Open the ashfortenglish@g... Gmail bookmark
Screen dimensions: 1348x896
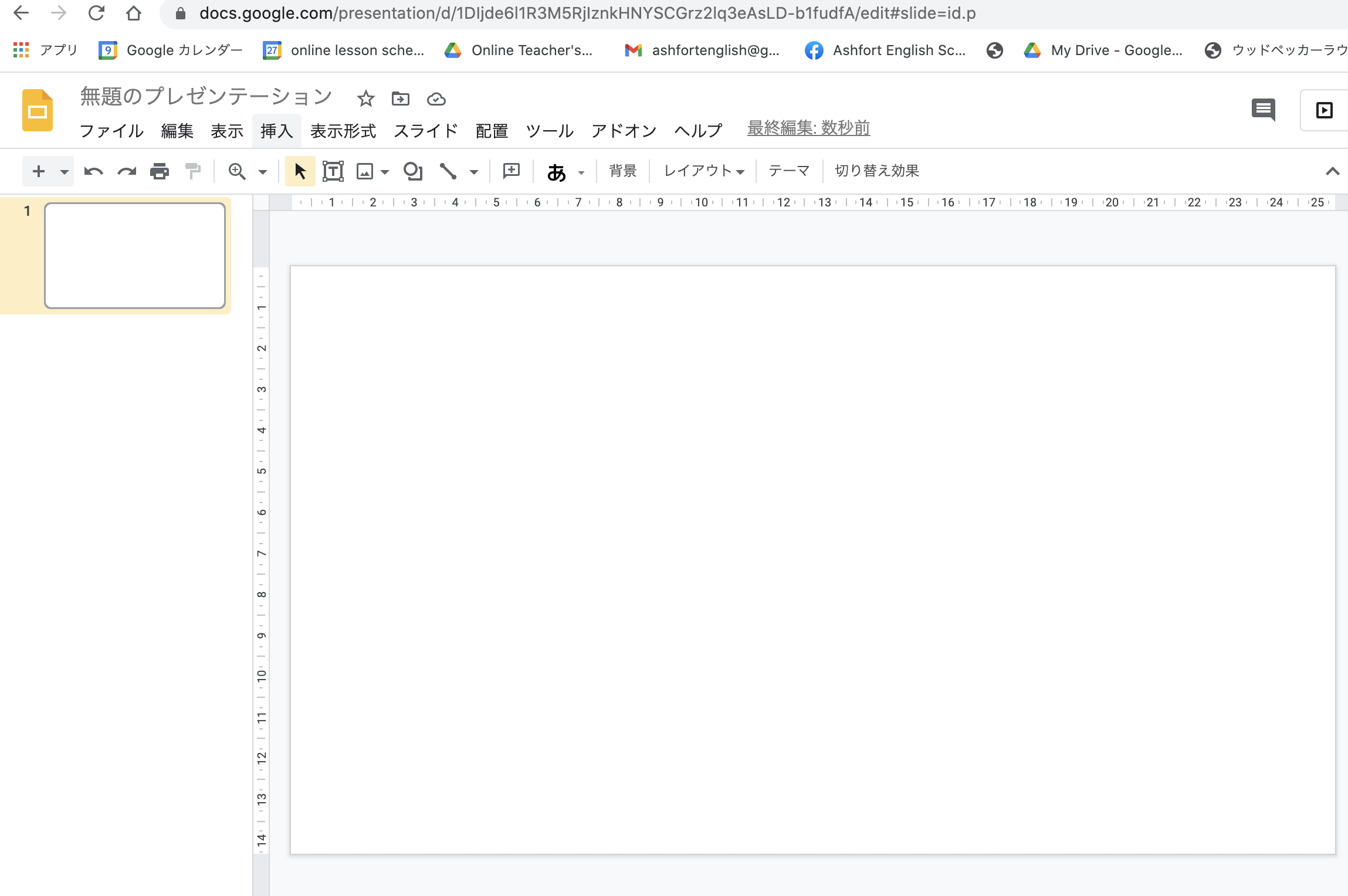click(702, 50)
